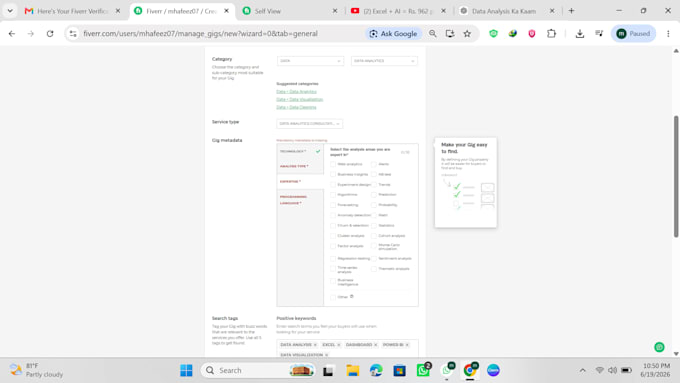
Task: Check the Algorithms checkbox
Action: (x=333, y=195)
